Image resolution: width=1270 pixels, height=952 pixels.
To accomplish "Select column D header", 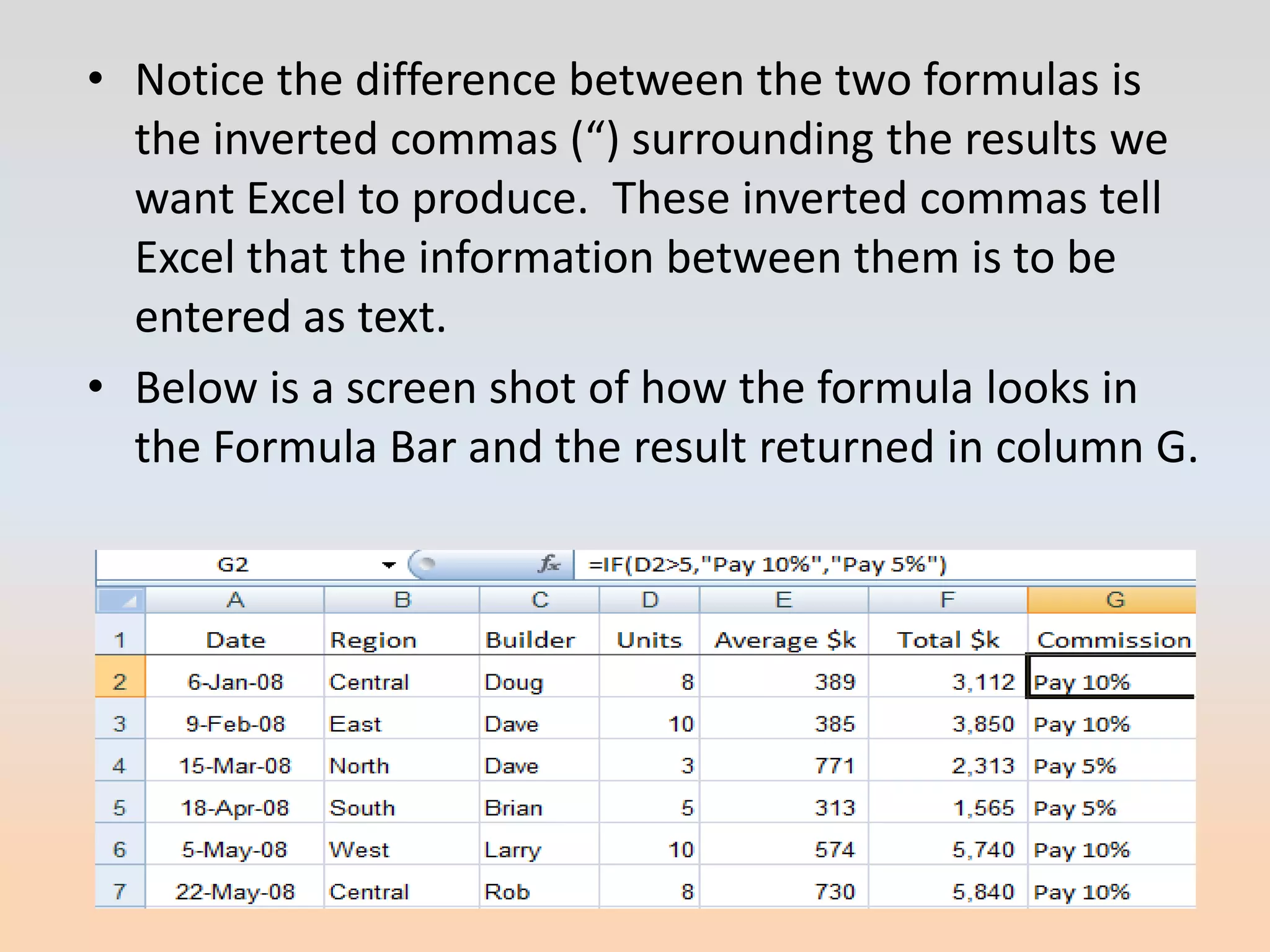I will pos(649,600).
